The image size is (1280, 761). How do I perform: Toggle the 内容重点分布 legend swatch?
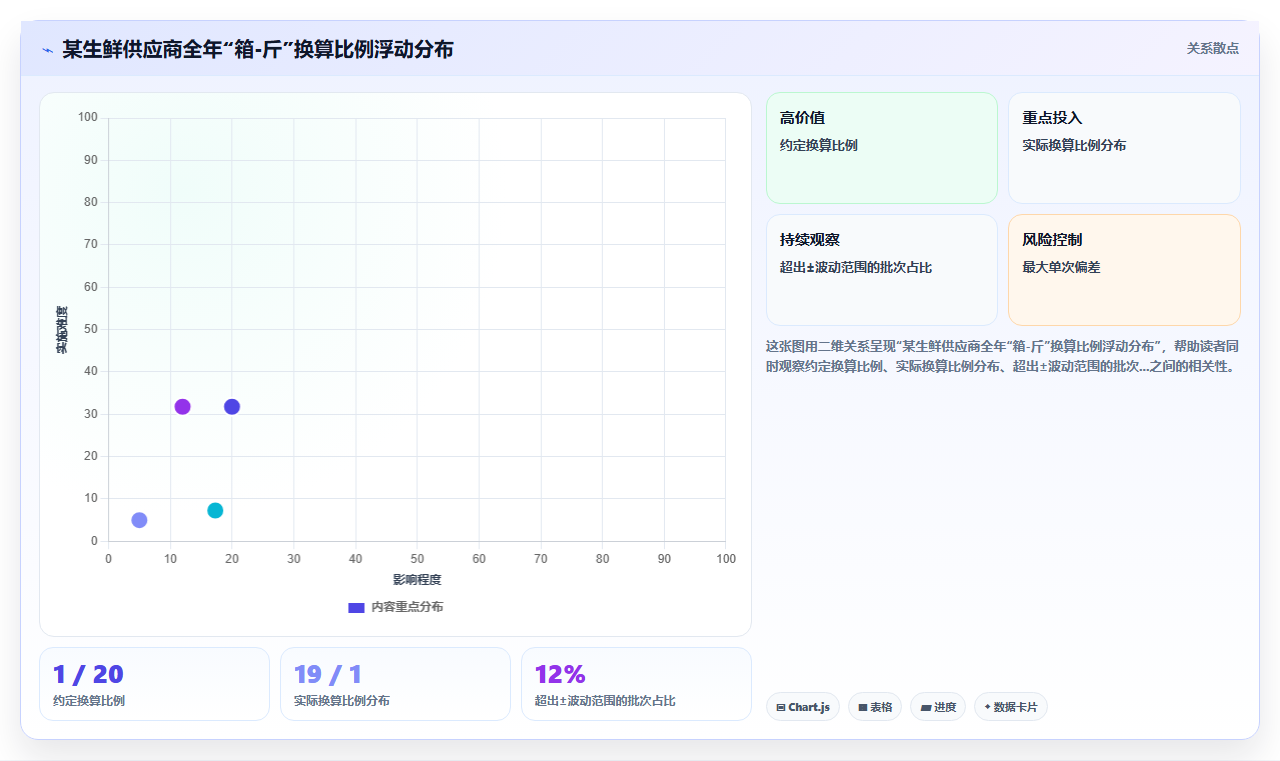pyautogui.click(x=356, y=607)
